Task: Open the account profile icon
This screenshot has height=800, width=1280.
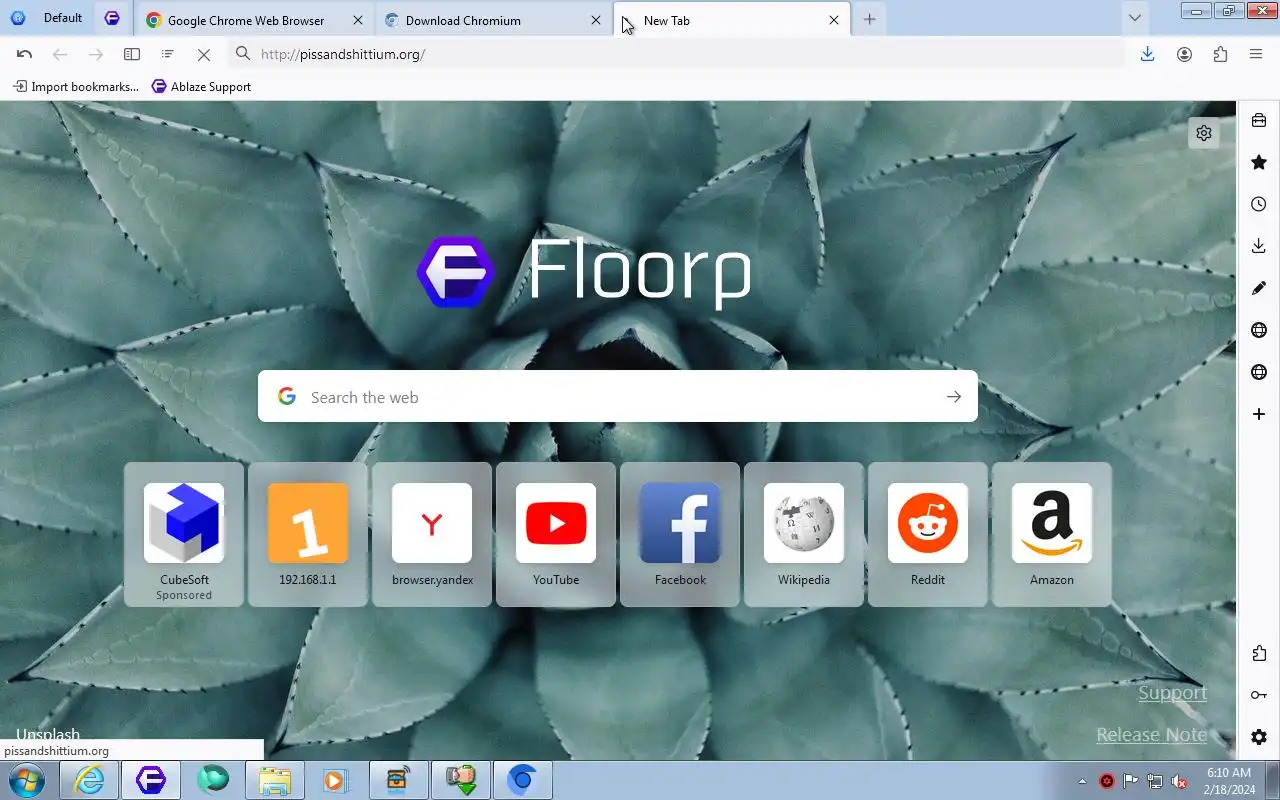Action: pyautogui.click(x=1184, y=54)
